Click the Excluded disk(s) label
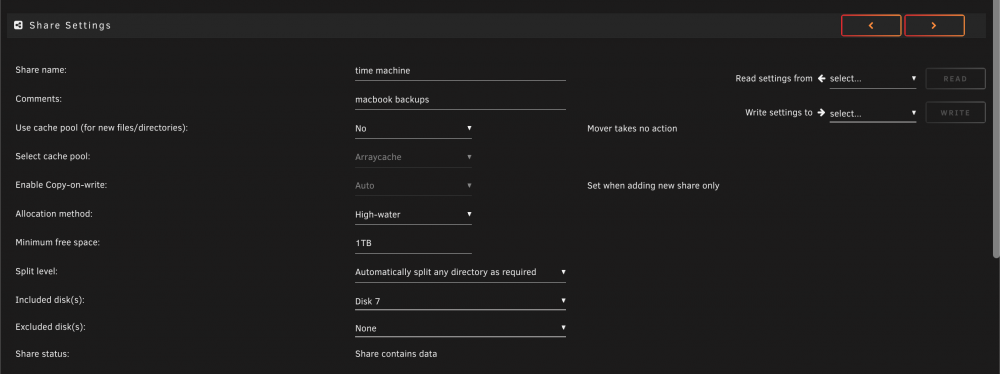 [50, 327]
